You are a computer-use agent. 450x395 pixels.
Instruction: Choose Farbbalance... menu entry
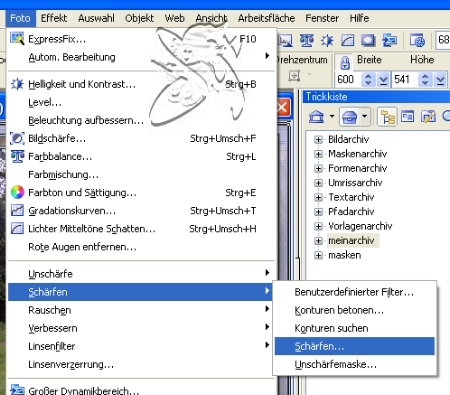[141, 156]
